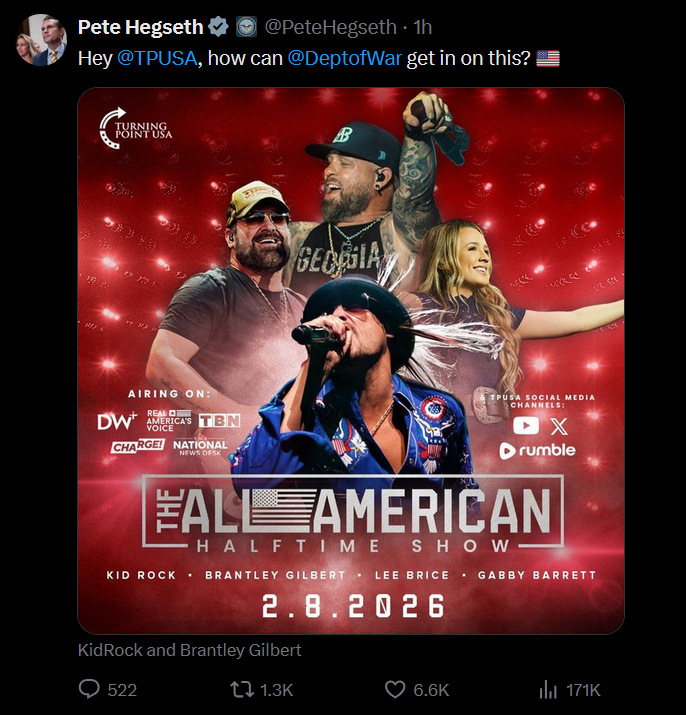This screenshot has width=686, height=715.
Task: Click the X logo on the poster
Action: 559,426
